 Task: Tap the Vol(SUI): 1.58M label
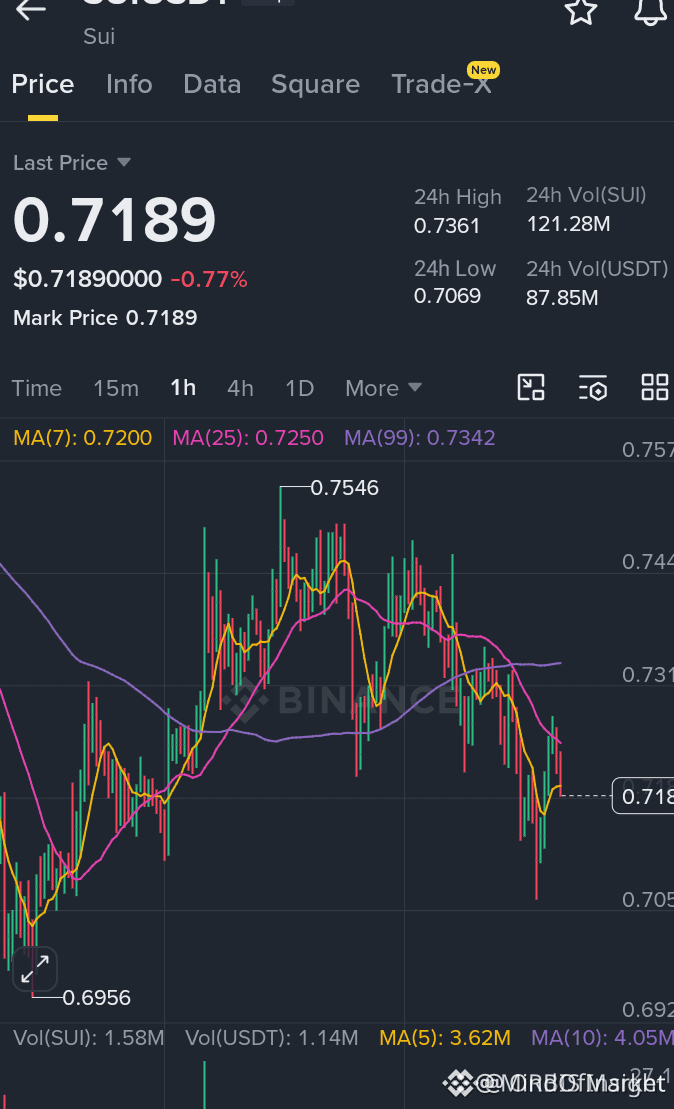88,1038
